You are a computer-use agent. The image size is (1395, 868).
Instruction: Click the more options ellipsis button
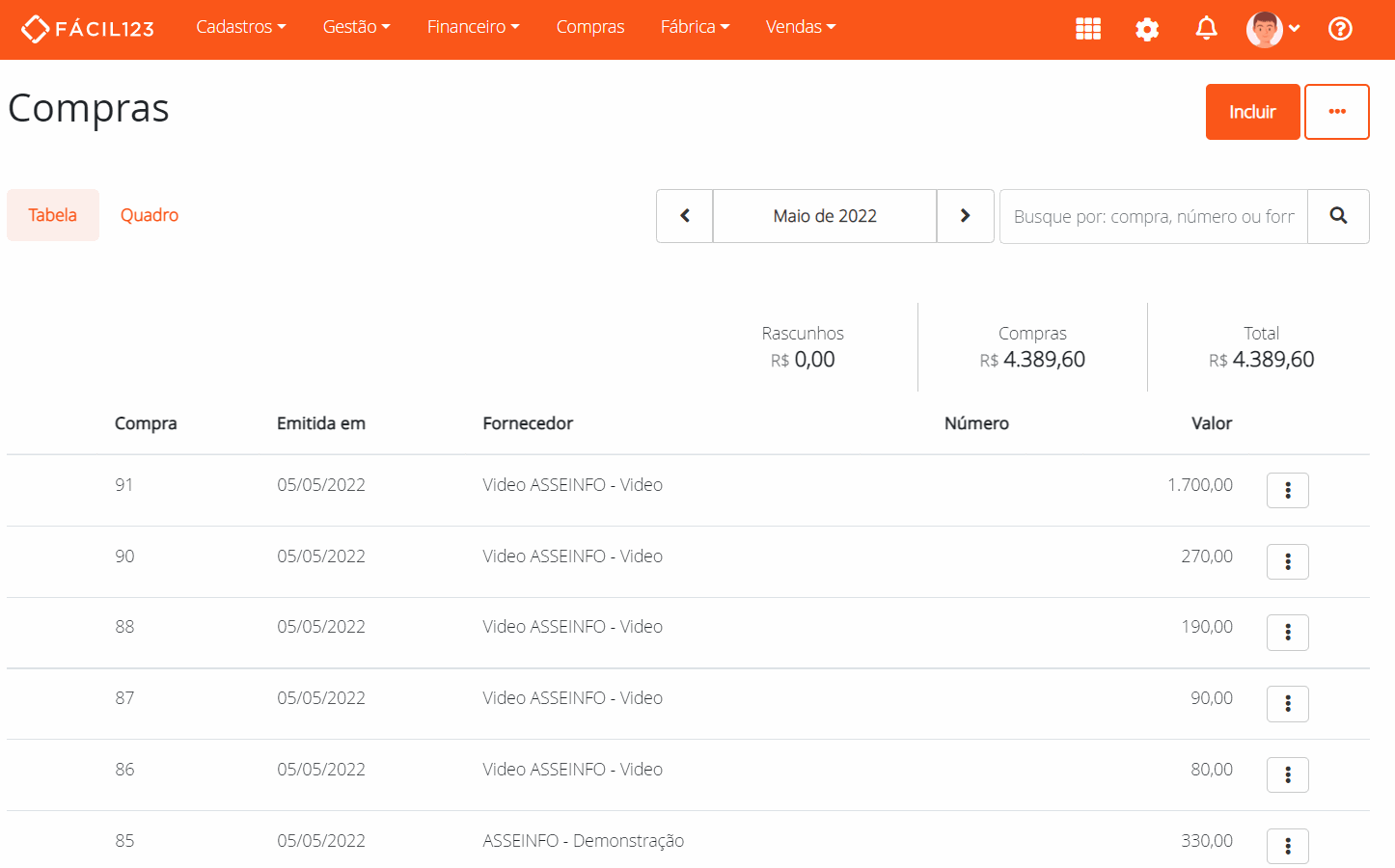pos(1336,112)
